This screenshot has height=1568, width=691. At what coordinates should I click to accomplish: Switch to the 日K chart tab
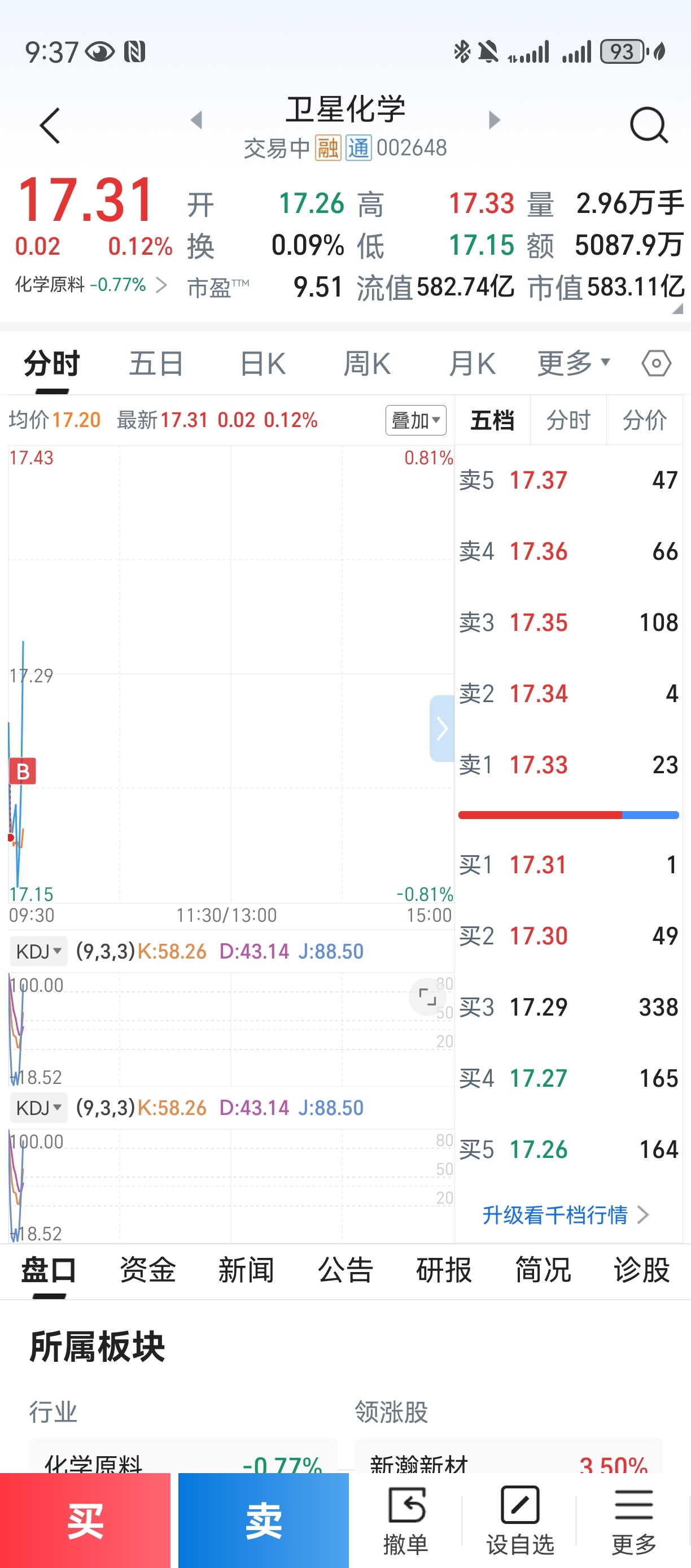[x=263, y=364]
